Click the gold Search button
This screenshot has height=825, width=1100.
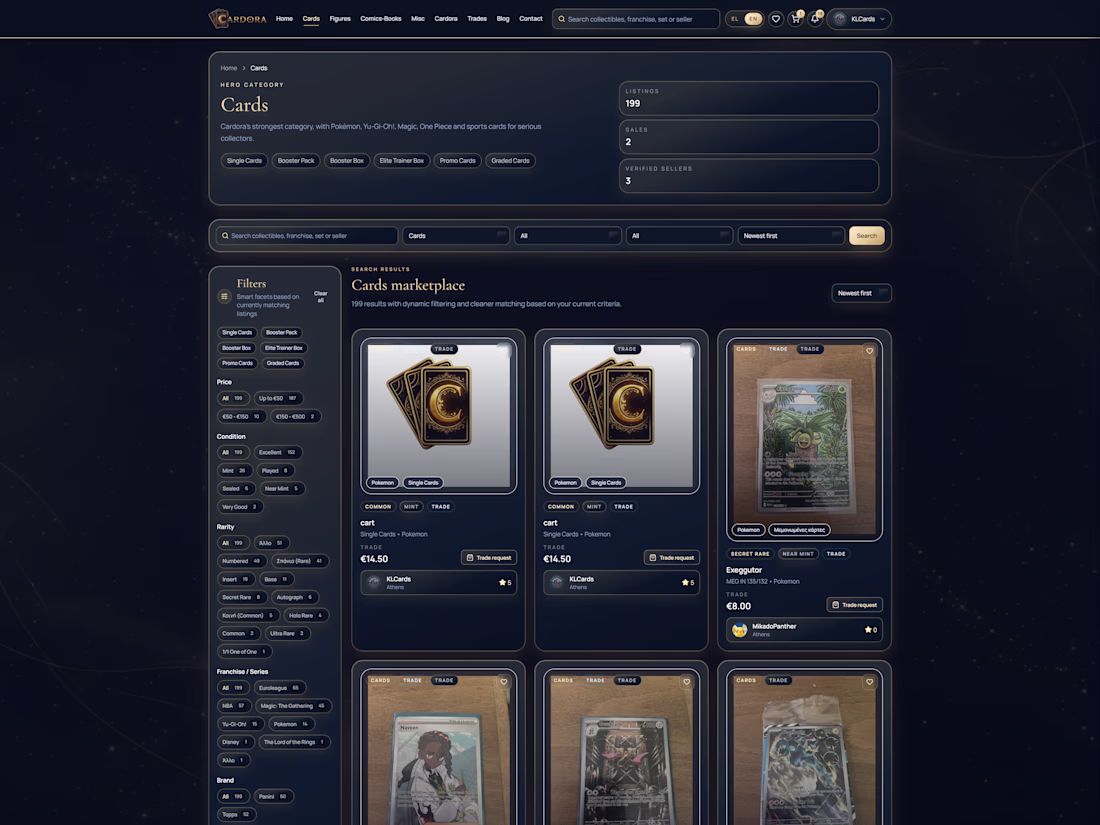pyautogui.click(x=866, y=236)
